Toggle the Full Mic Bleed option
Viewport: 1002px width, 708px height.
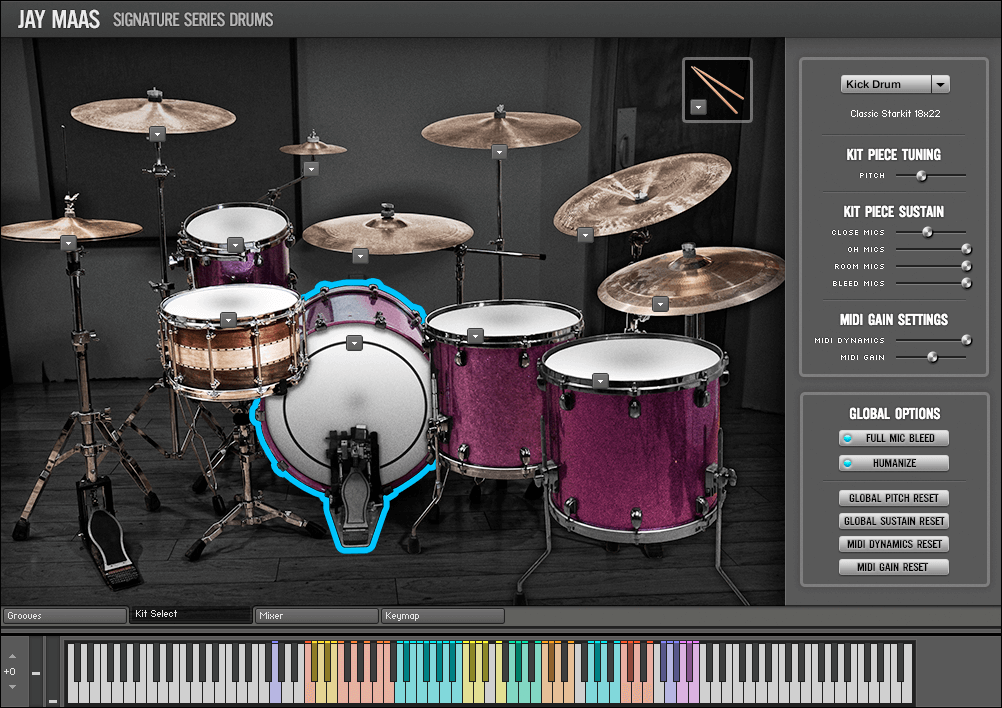click(893, 438)
